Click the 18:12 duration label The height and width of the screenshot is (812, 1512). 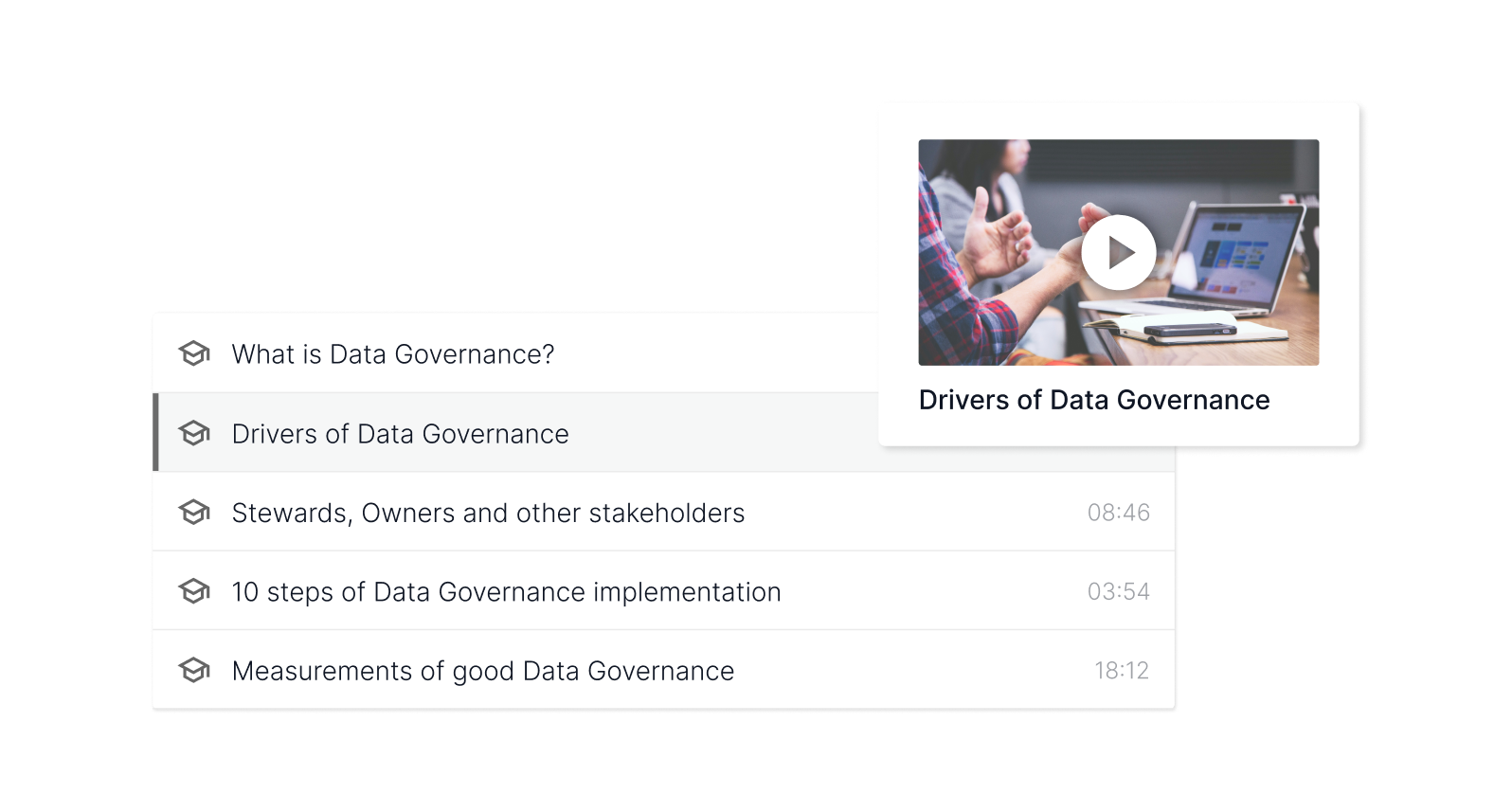point(1121,671)
